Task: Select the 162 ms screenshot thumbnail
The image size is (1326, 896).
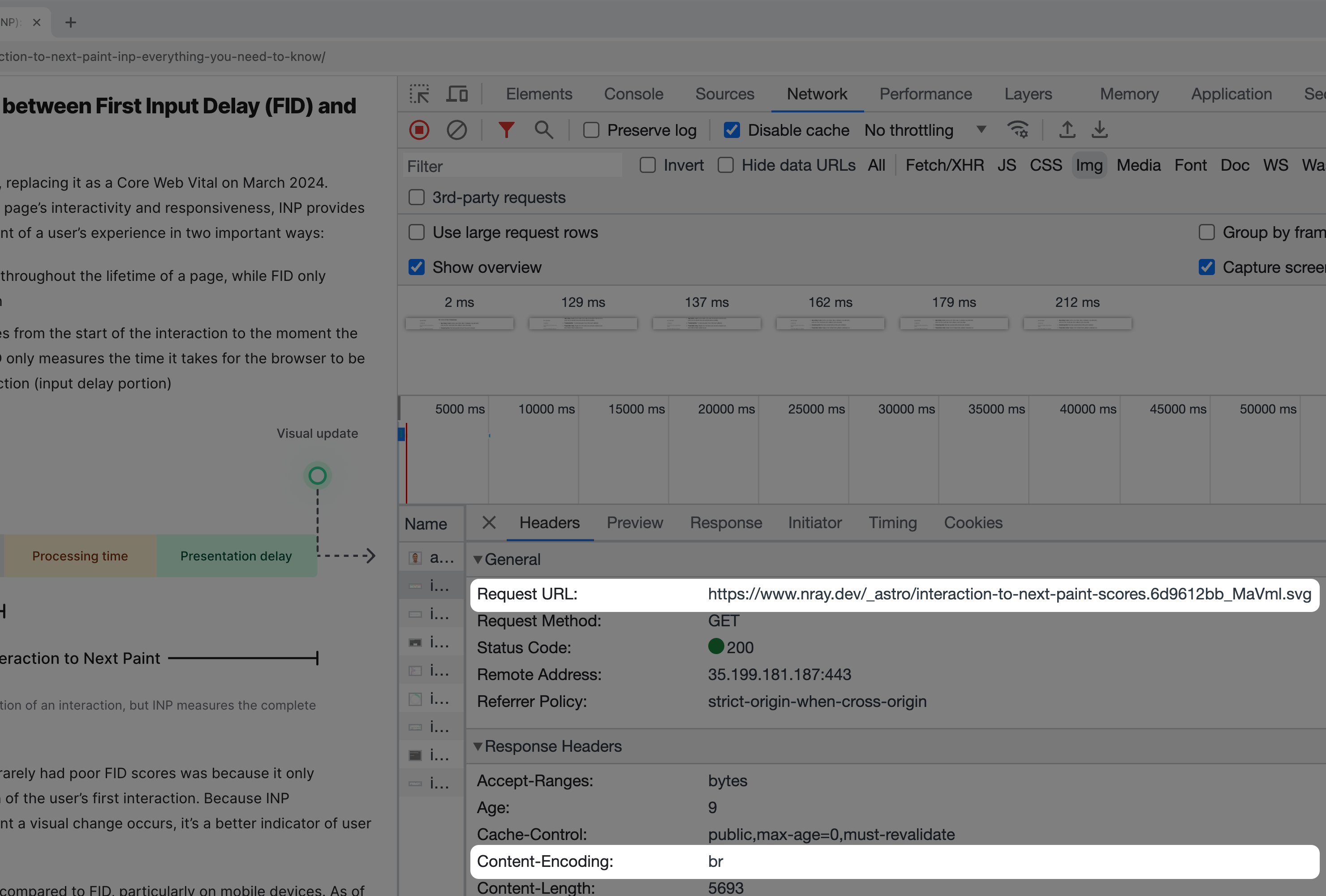Action: [x=830, y=323]
